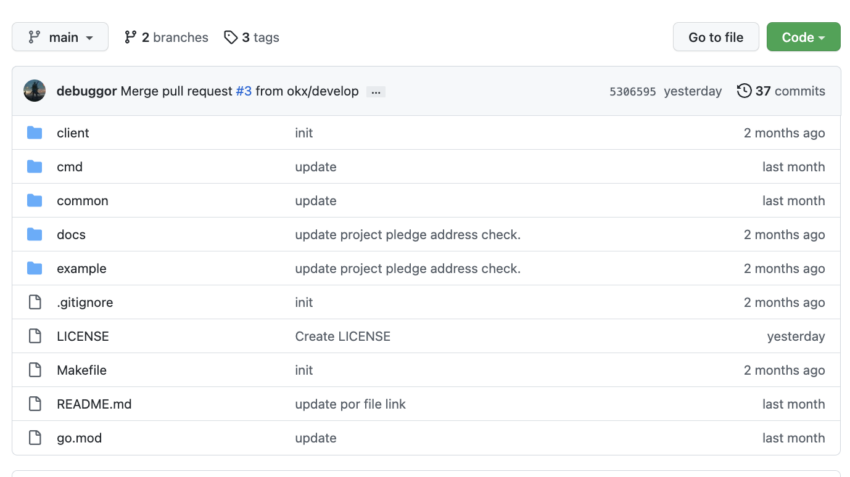The image size is (850, 477).
Task: Click the go.mod file icon
Action: coord(35,438)
